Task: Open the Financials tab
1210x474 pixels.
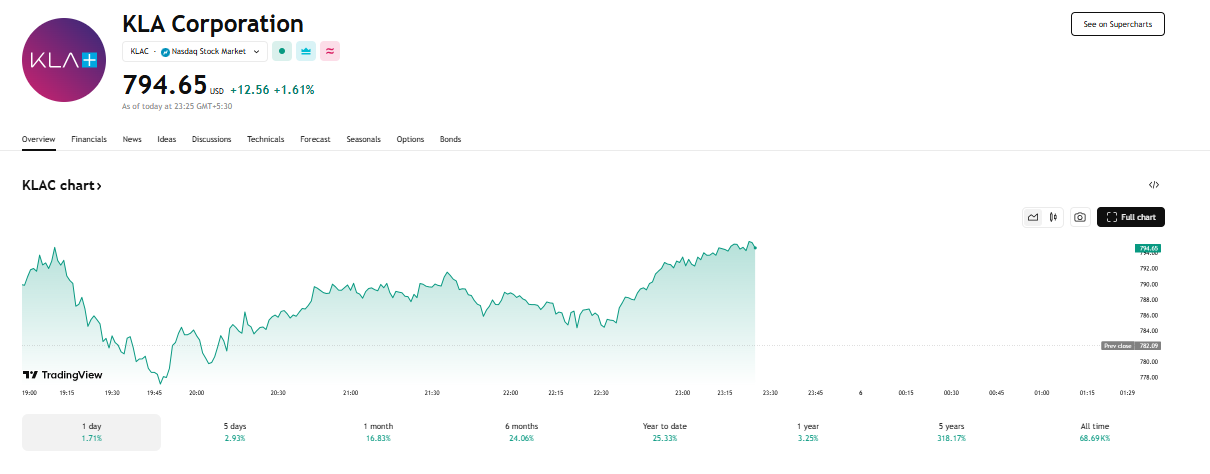Action: coord(89,139)
